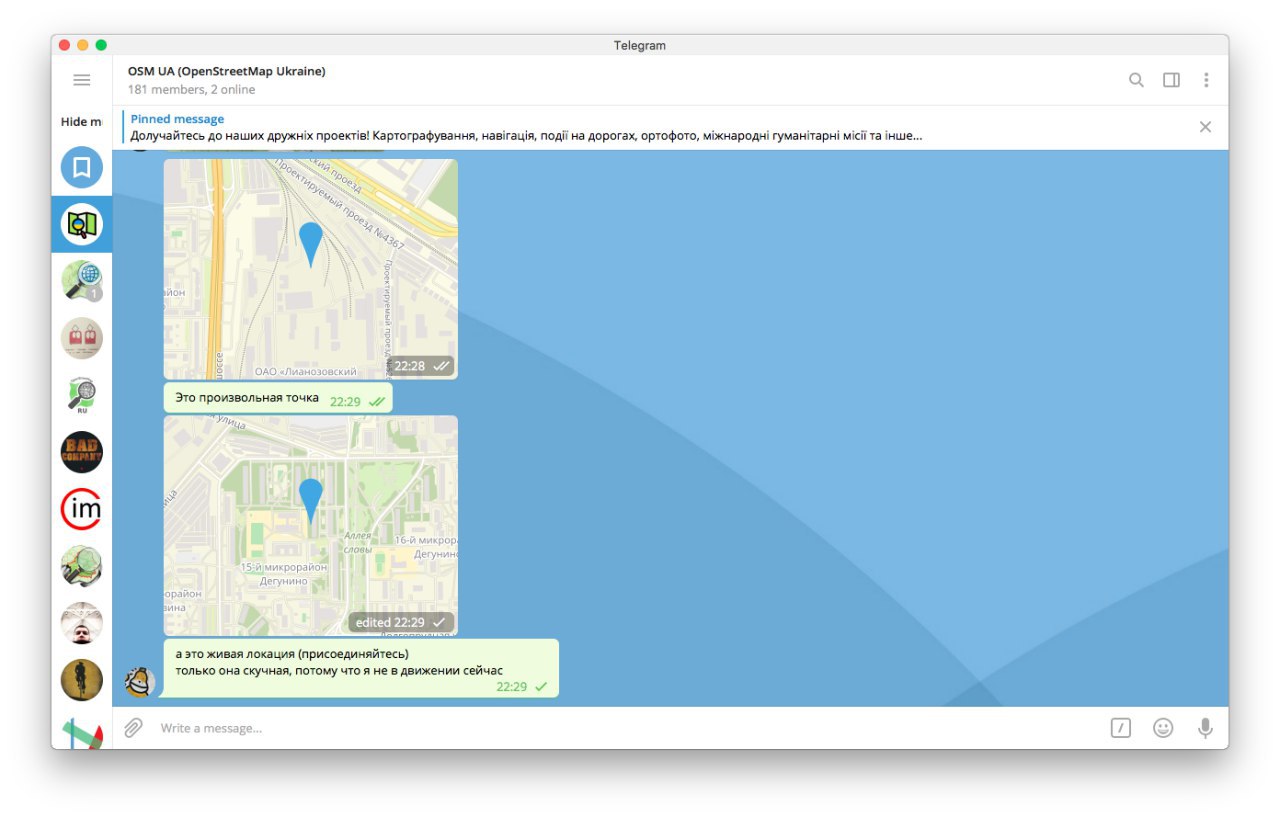Open the chat with cyclist avatar

(x=82, y=680)
